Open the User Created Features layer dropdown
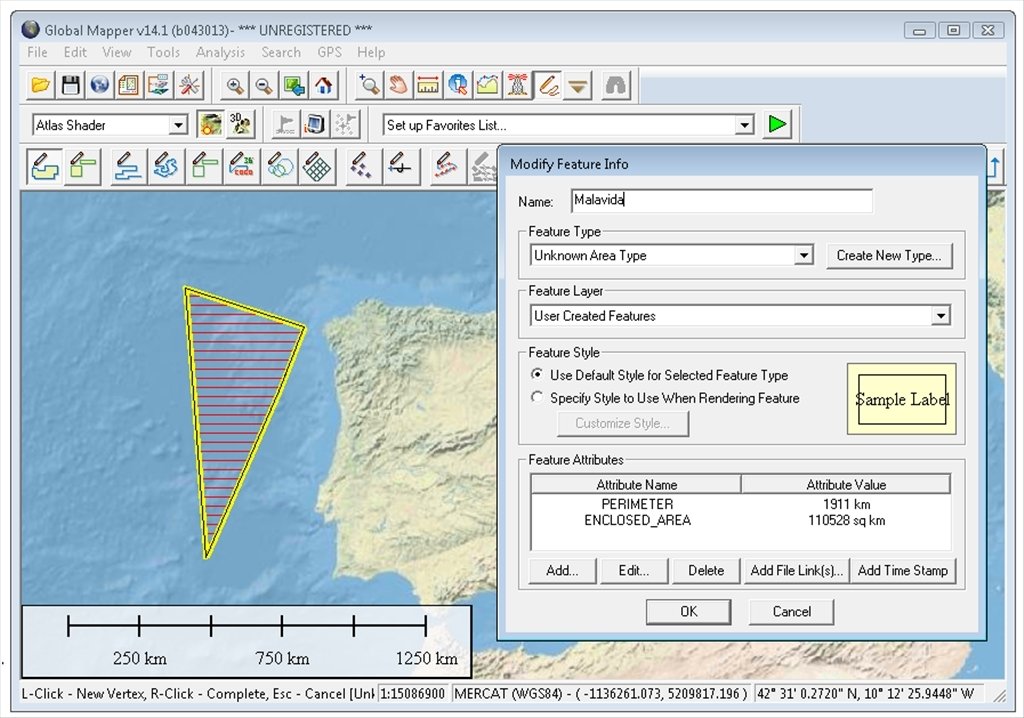The height and width of the screenshot is (718, 1024). pyautogui.click(x=940, y=316)
